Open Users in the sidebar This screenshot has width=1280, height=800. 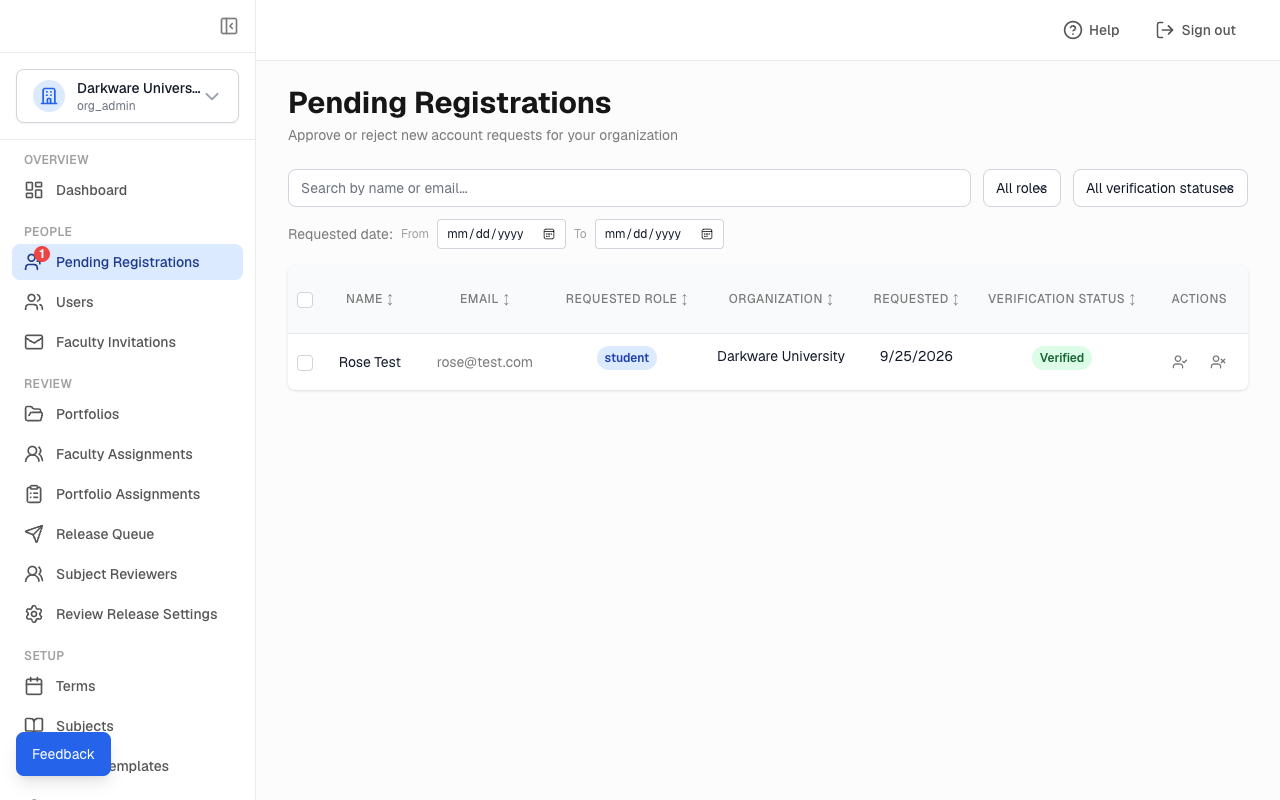coord(127,302)
